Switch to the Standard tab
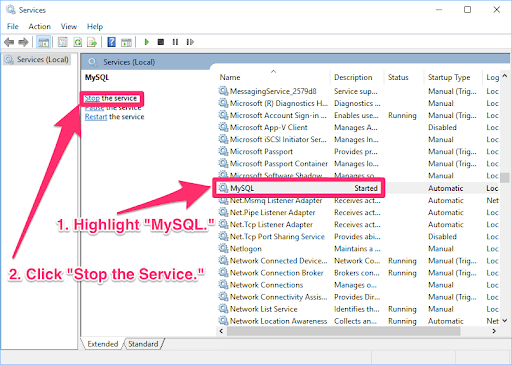This screenshot has height=365, width=512. (143, 344)
